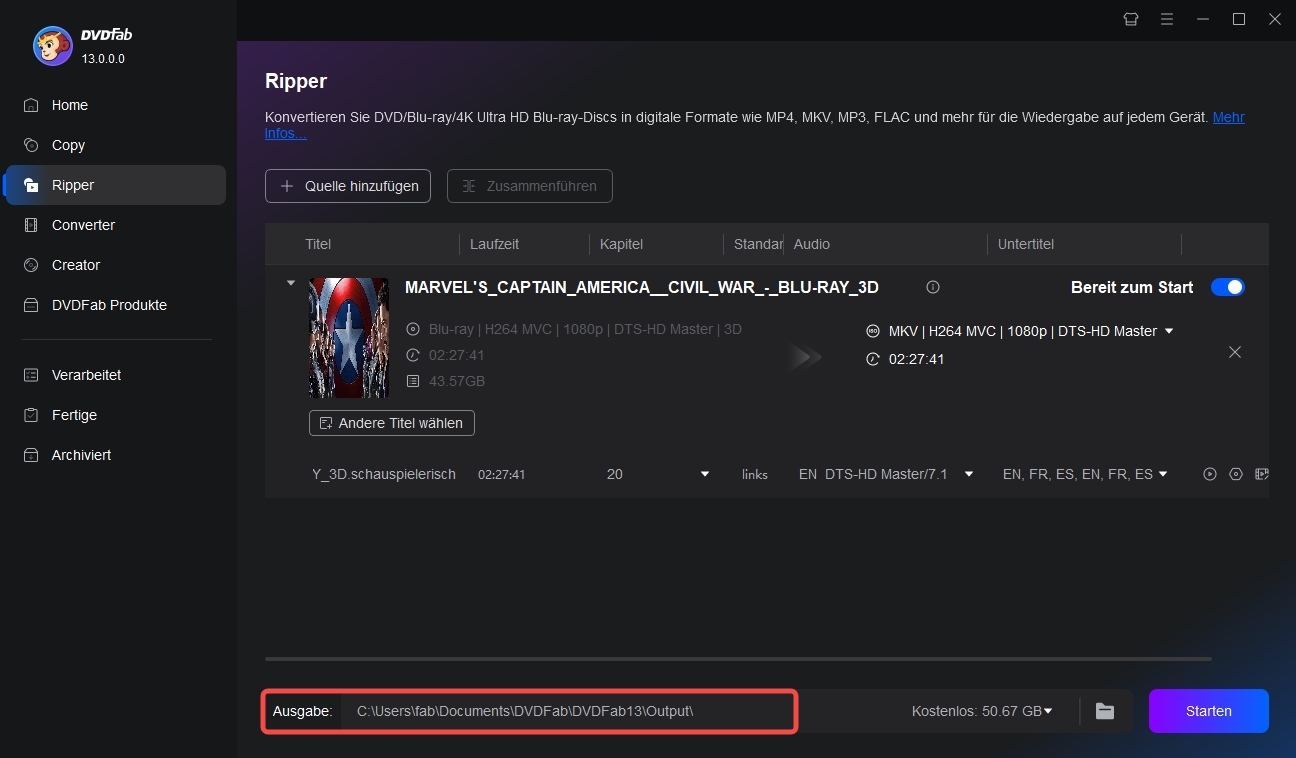Click the Y_3D.schauspielerisch title name
The width and height of the screenshot is (1296, 758).
(x=384, y=474)
